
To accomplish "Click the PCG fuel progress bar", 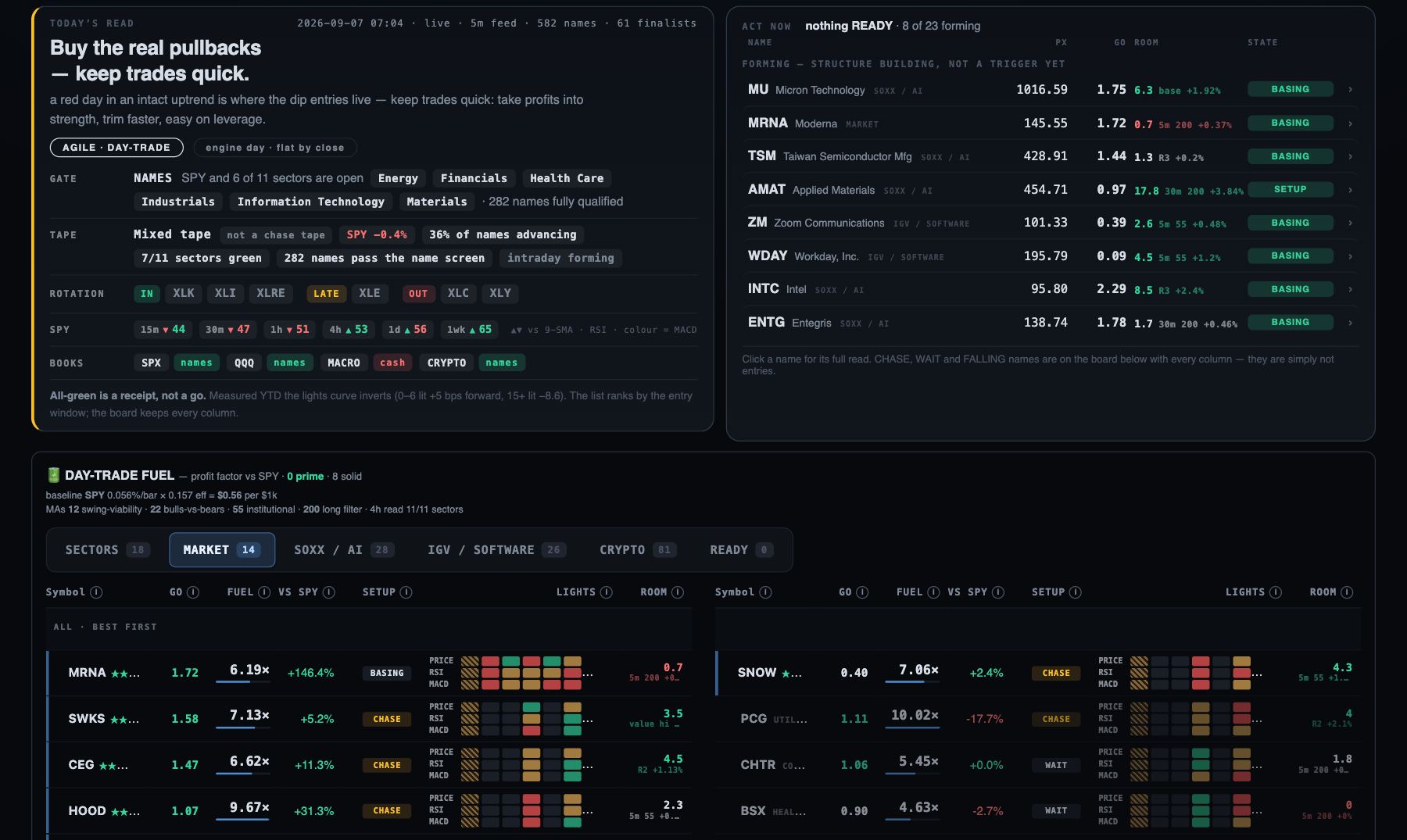I will [912, 727].
